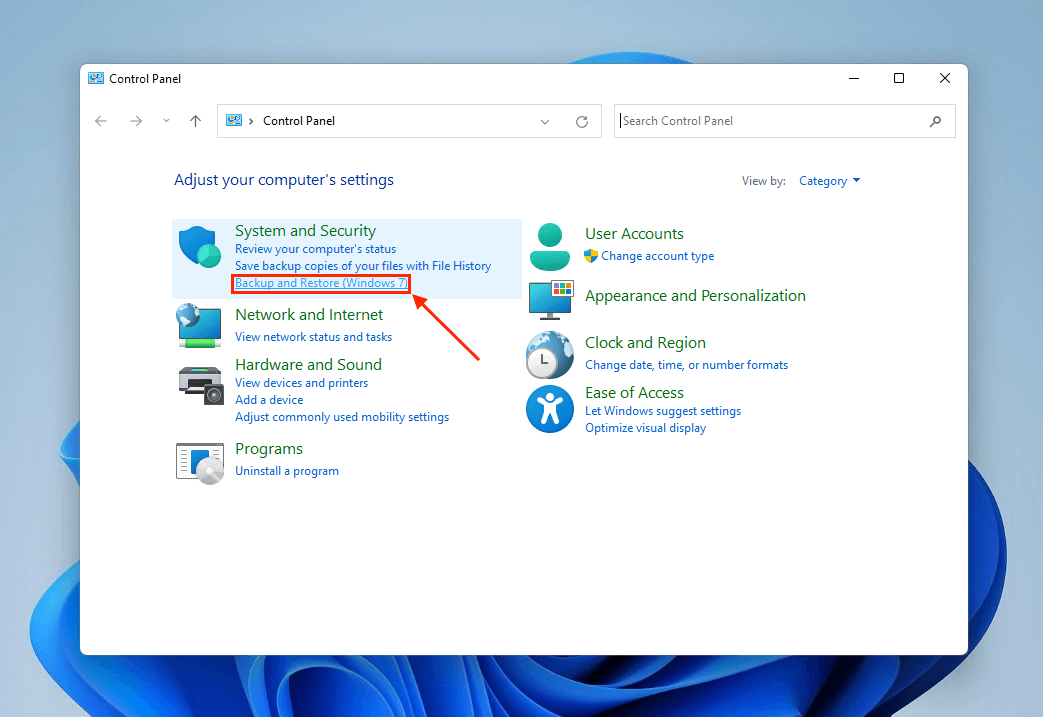Open User Accounts category

pos(635,234)
